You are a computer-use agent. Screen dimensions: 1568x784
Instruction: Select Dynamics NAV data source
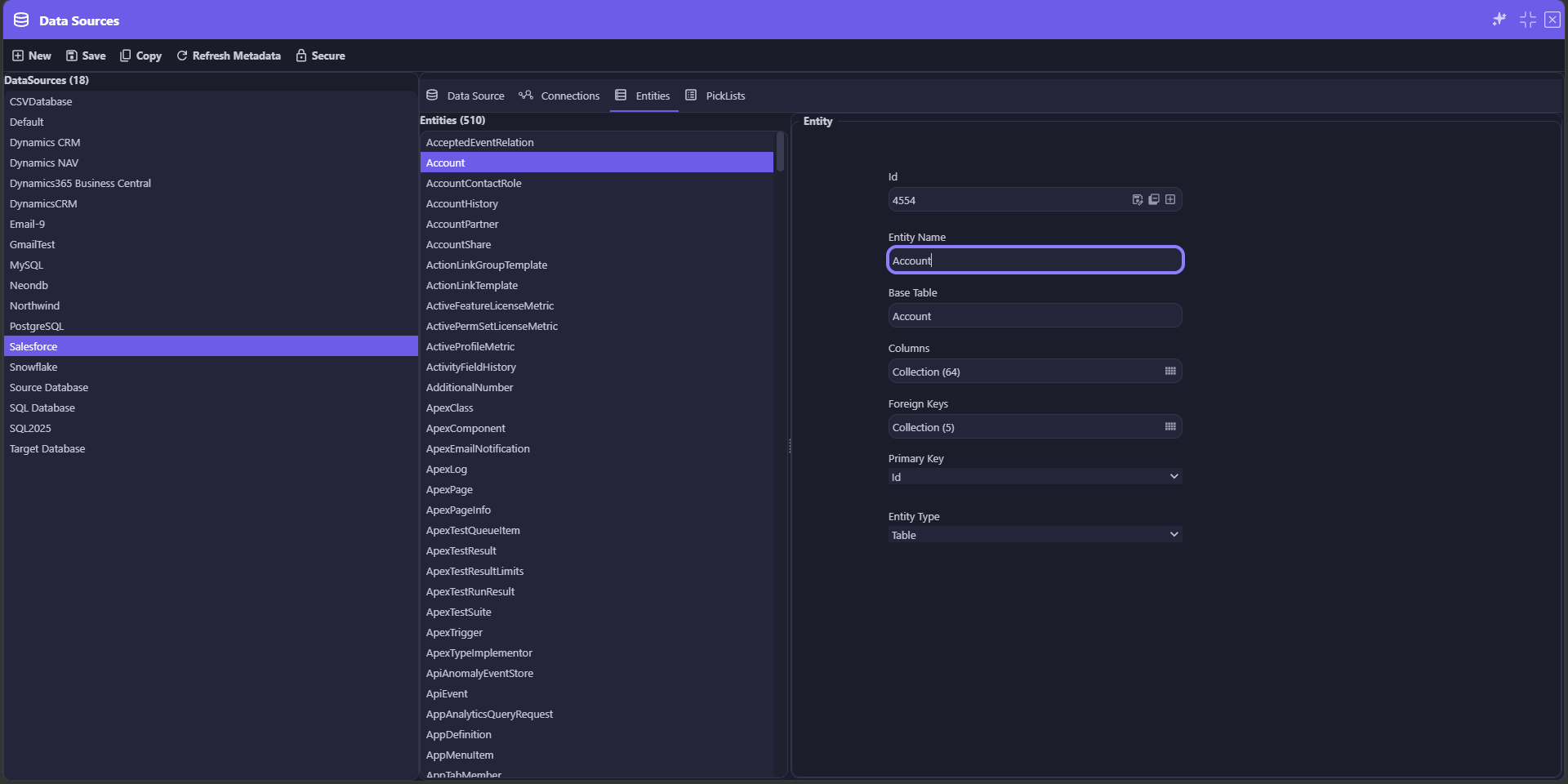pyautogui.click(x=211, y=163)
